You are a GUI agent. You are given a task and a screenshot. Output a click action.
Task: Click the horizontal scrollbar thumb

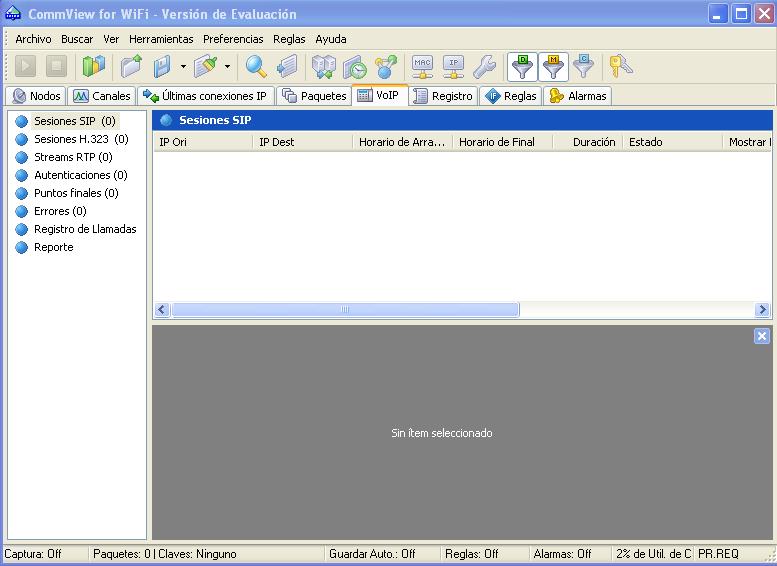345,310
